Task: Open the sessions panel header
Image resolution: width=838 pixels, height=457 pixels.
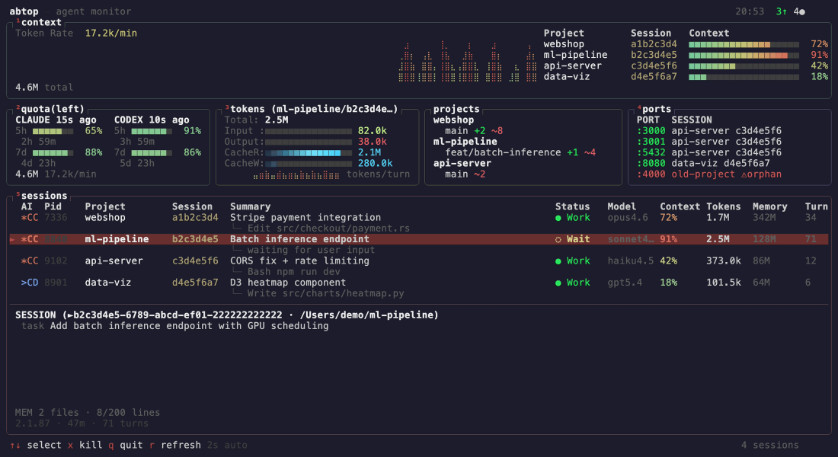Action: click(43, 197)
